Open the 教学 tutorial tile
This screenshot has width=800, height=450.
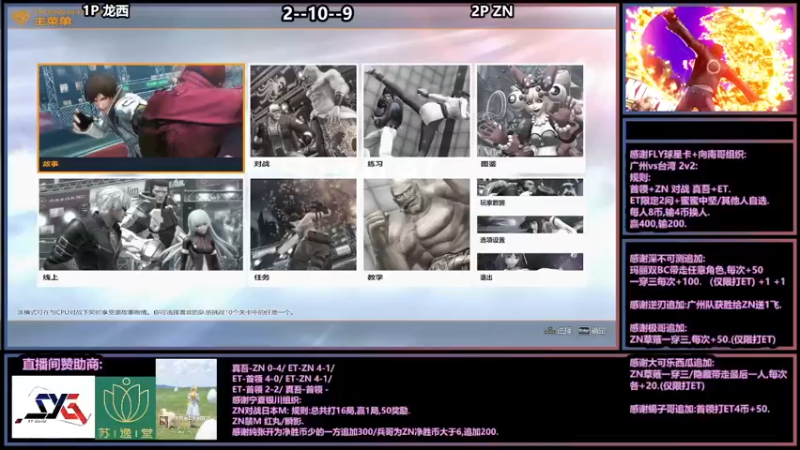tap(417, 232)
